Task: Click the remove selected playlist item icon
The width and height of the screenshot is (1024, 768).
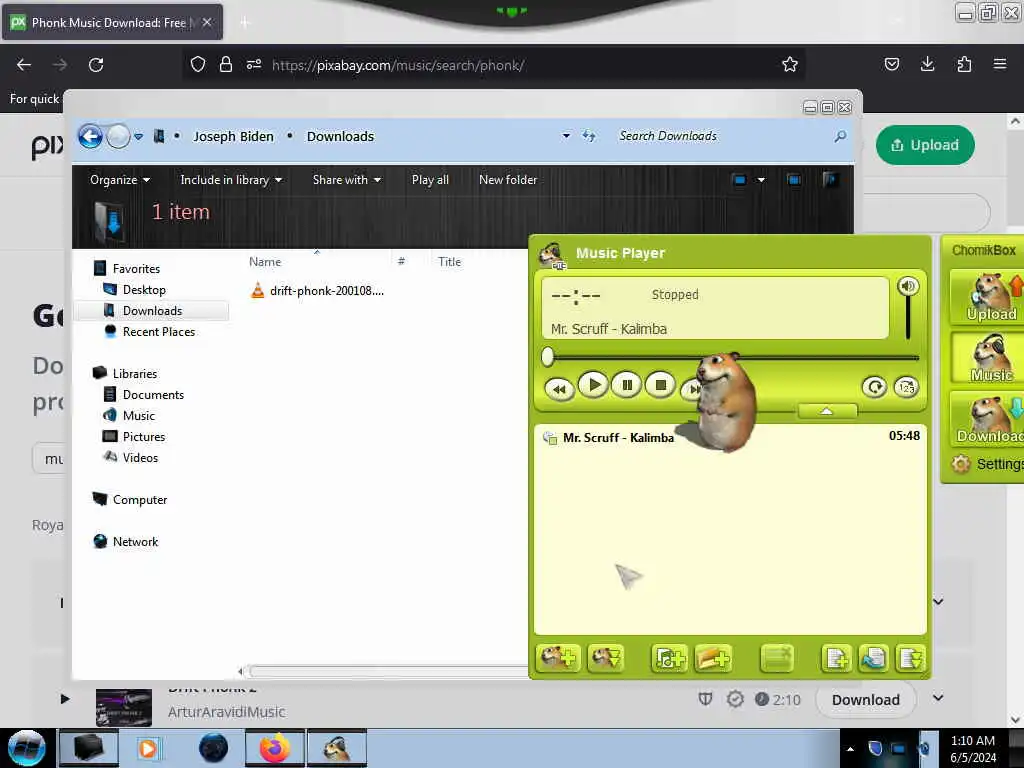Action: 777,658
